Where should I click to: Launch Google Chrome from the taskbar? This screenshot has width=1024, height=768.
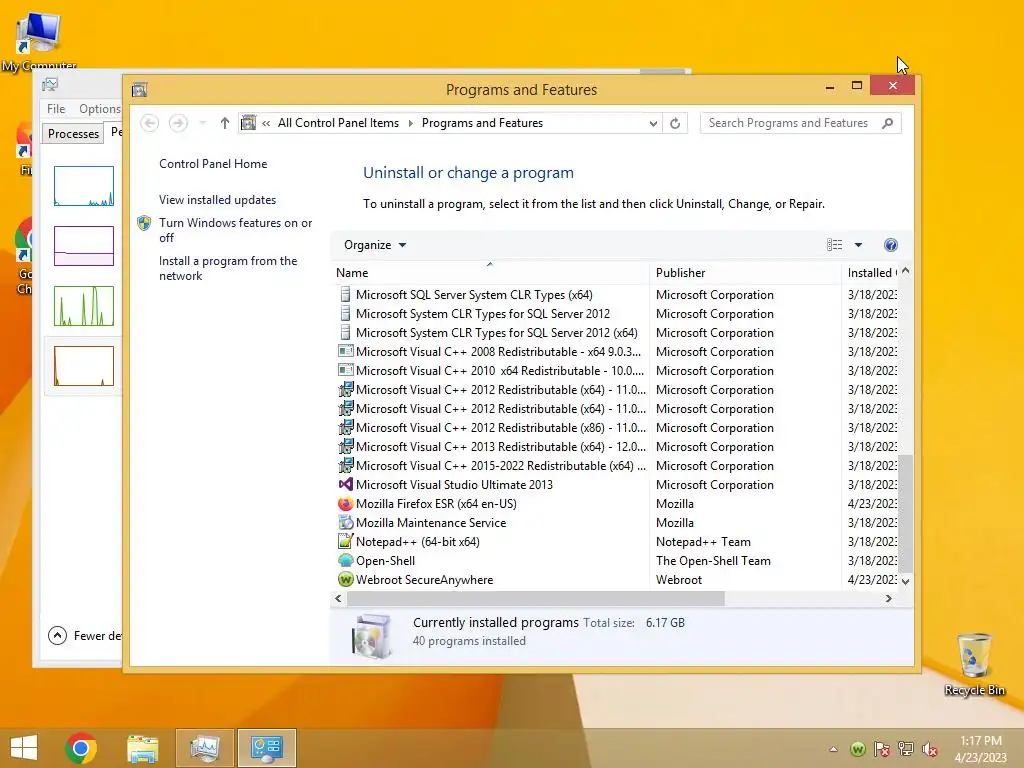81,748
